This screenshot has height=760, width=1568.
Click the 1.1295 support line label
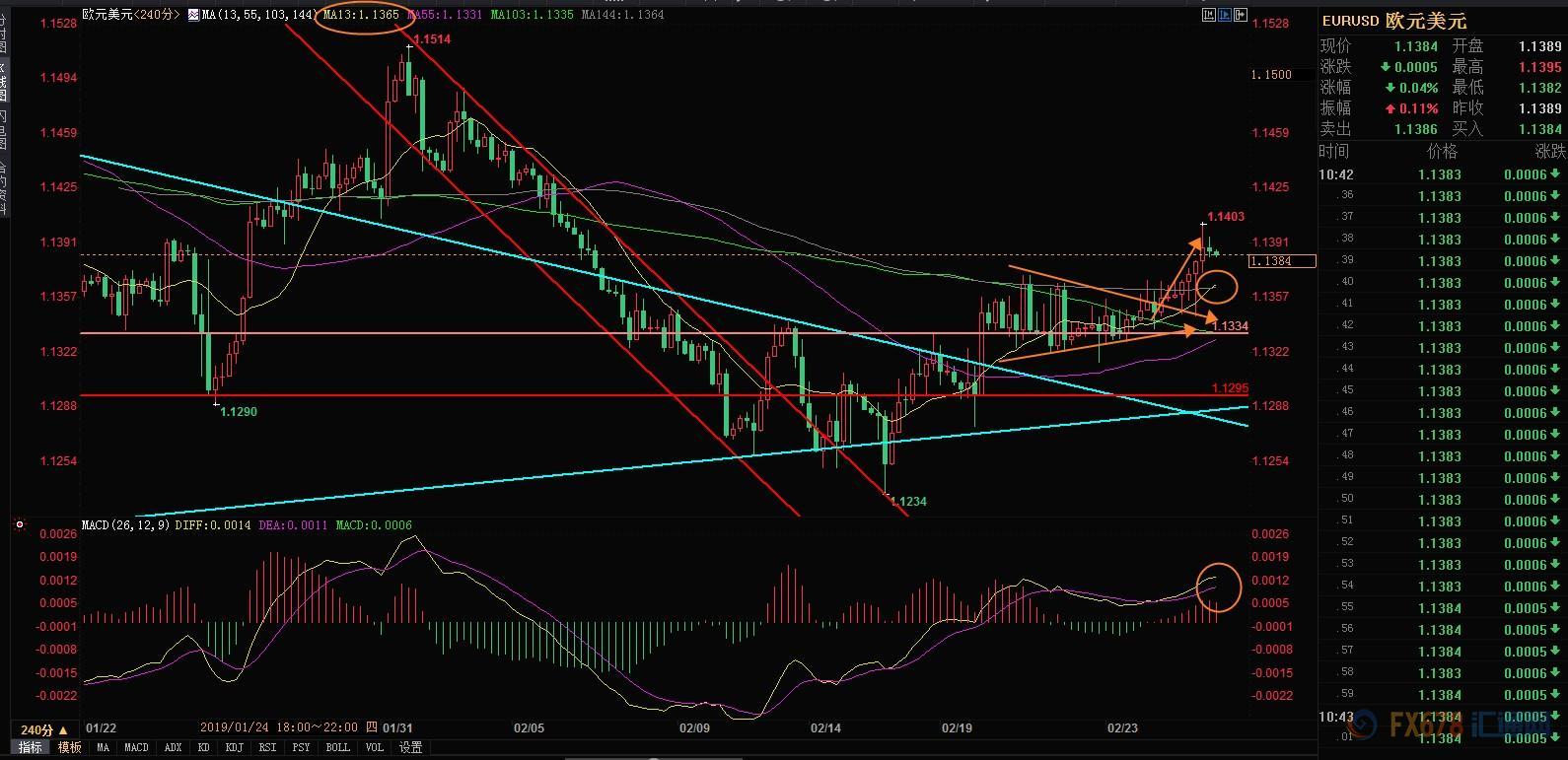click(1230, 388)
